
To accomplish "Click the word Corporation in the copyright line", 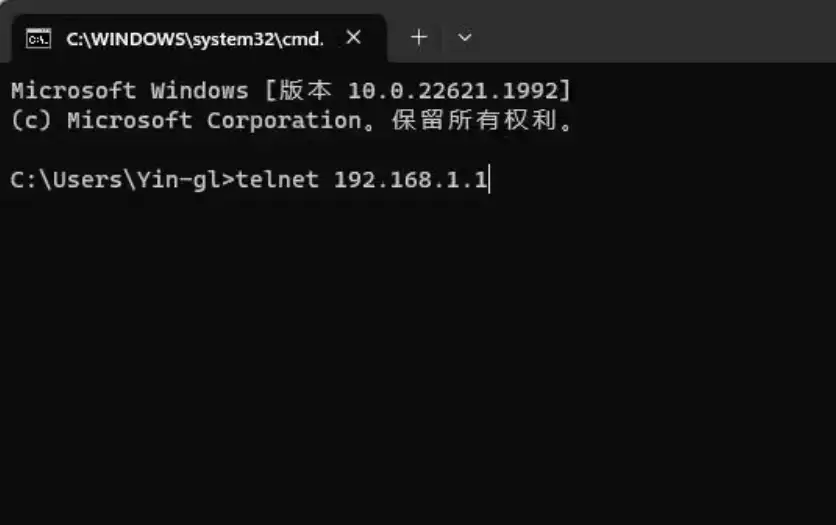I will tap(284, 120).
